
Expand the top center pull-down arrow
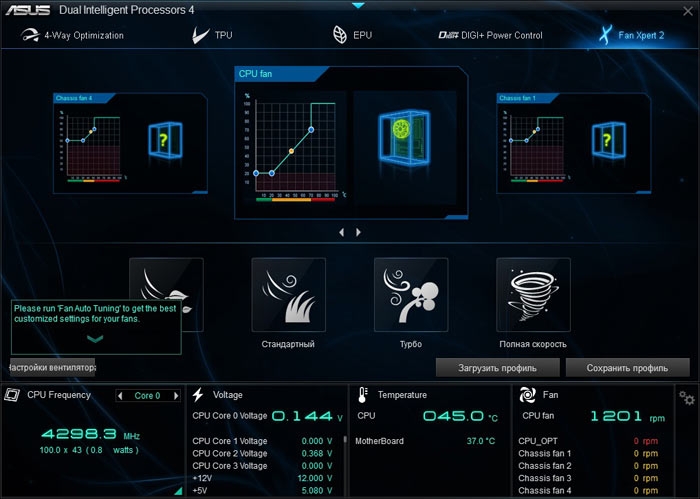358,5
